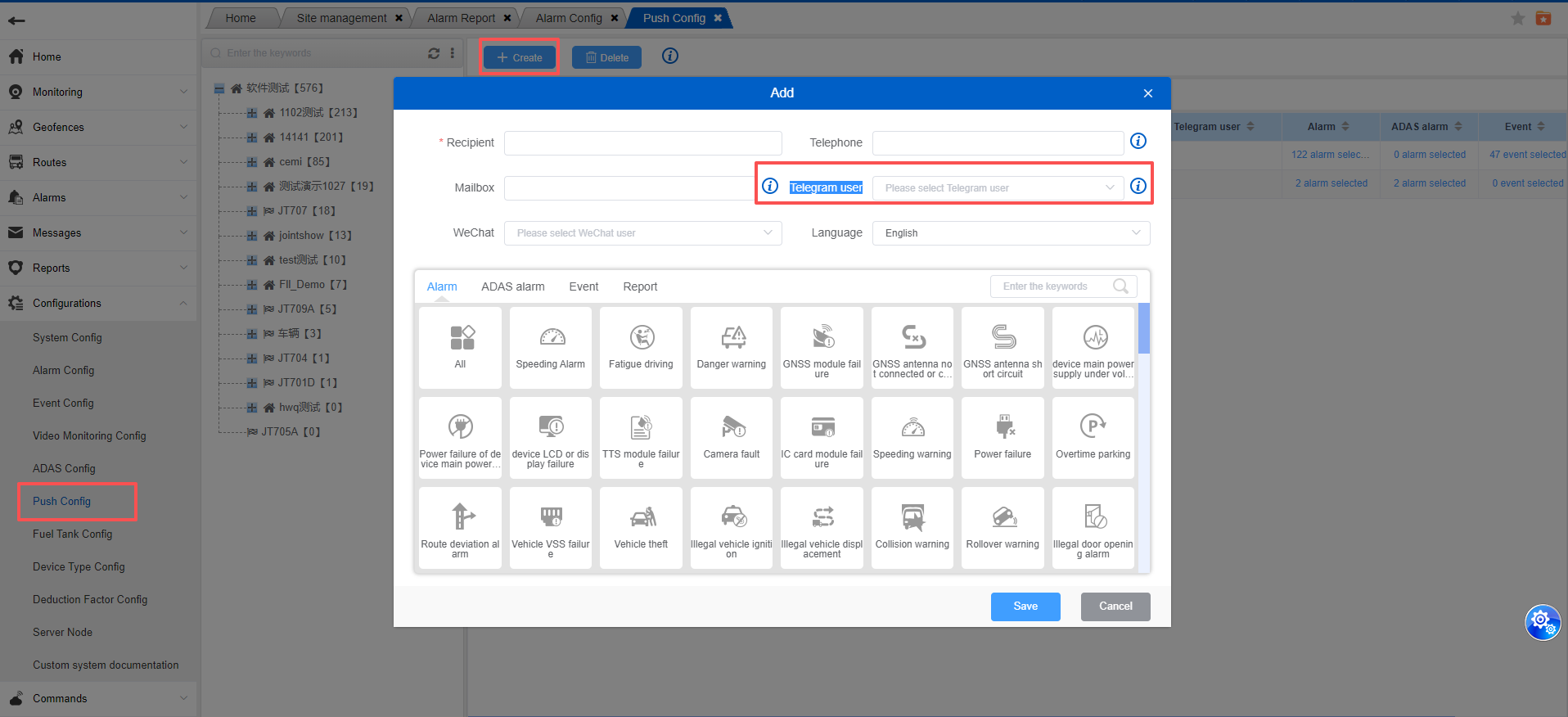Select the Fatigue driving alarm icon
Image resolution: width=1568 pixels, height=717 pixels.
tap(641, 347)
